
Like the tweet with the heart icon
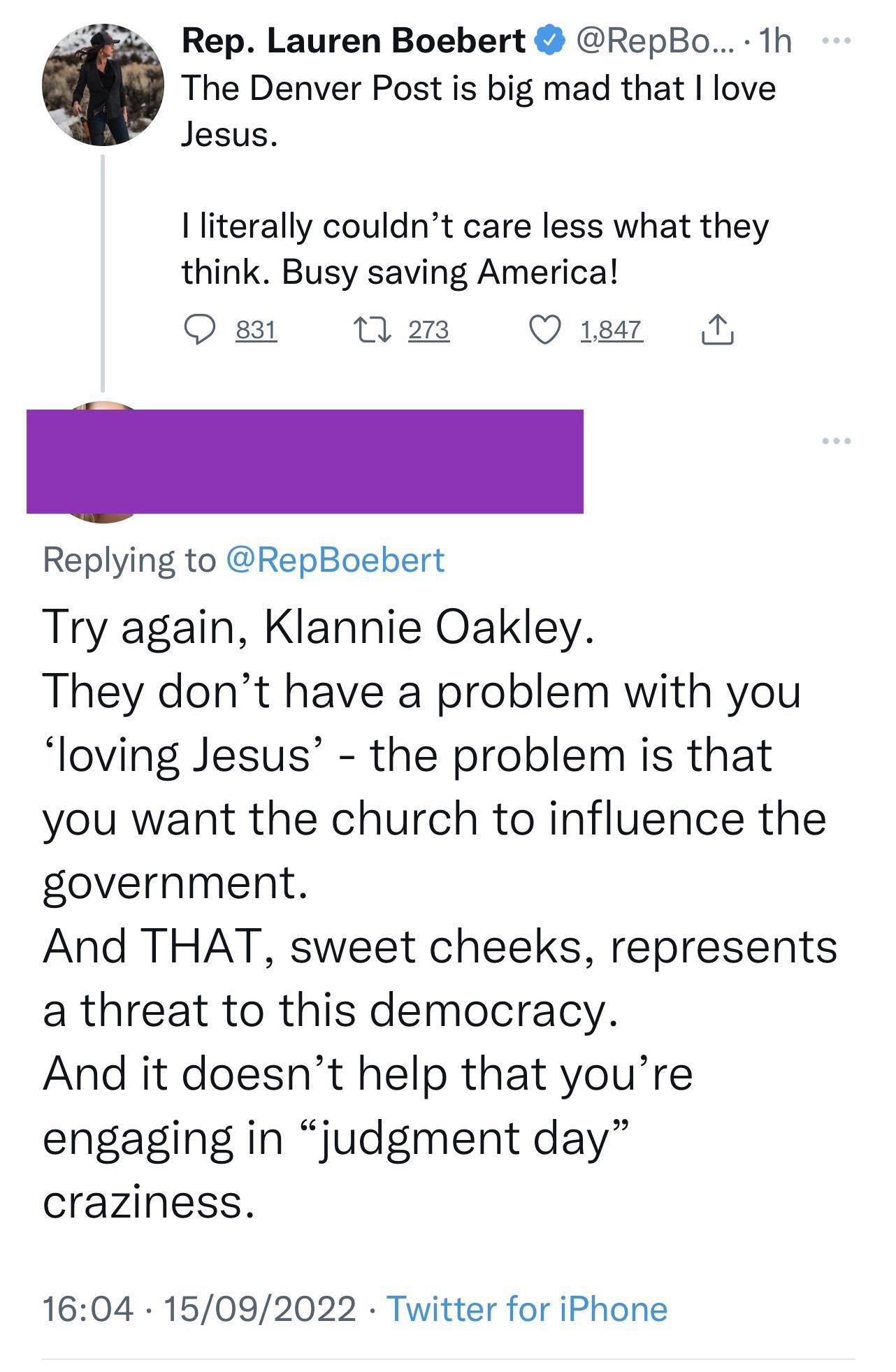coord(545,330)
